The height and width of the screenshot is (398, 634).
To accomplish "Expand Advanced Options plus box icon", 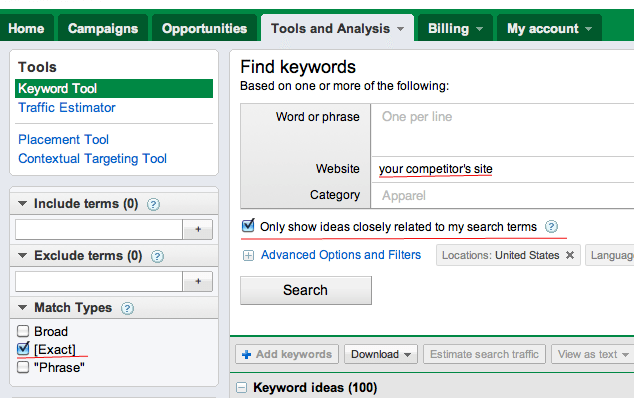I will point(248,256).
